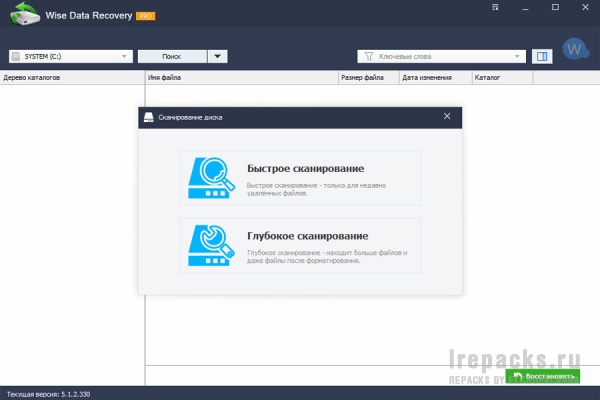Sort by Размер файла column header
The image size is (600, 400).
369,77
